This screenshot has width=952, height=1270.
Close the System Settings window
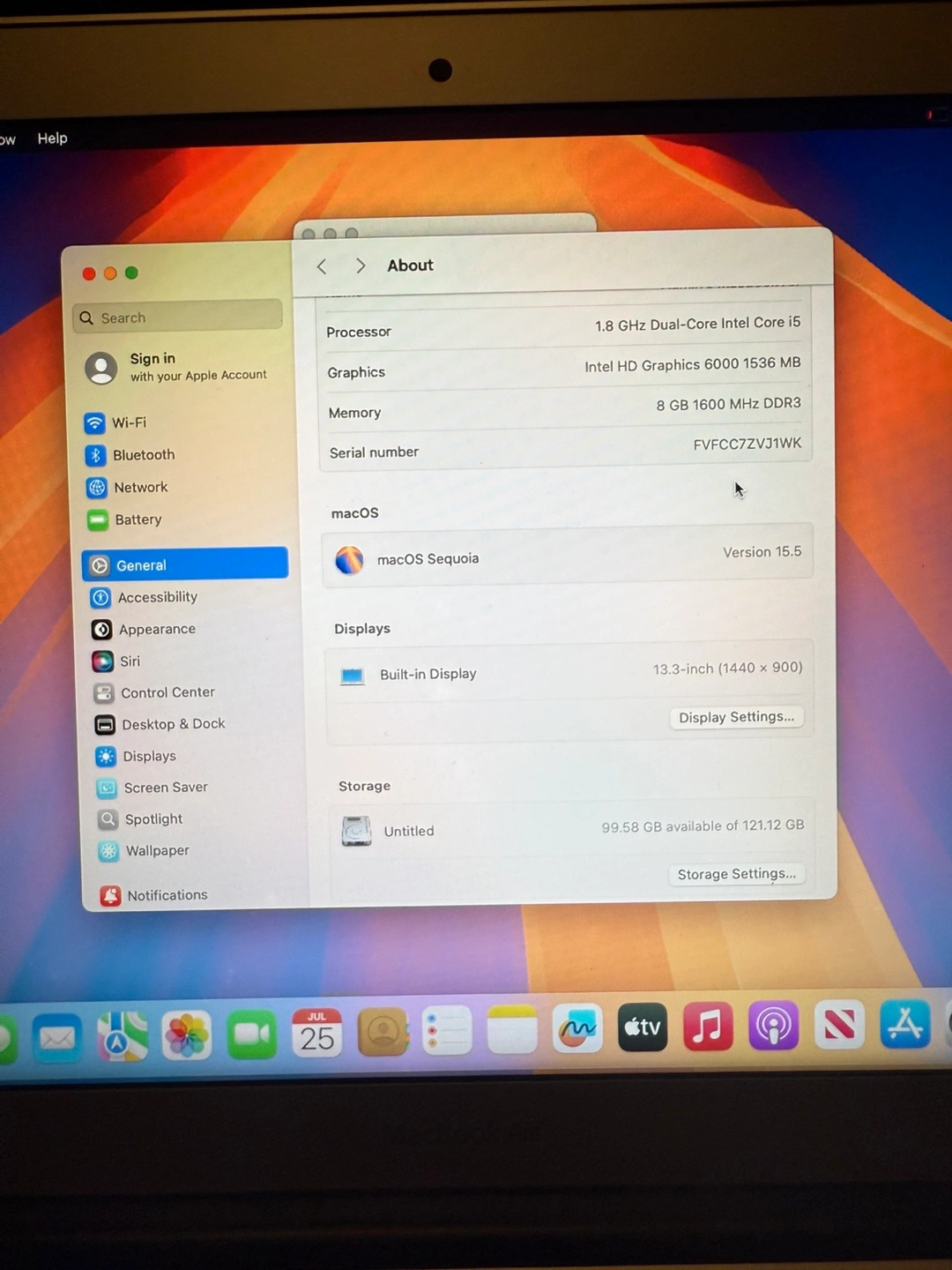coord(89,273)
